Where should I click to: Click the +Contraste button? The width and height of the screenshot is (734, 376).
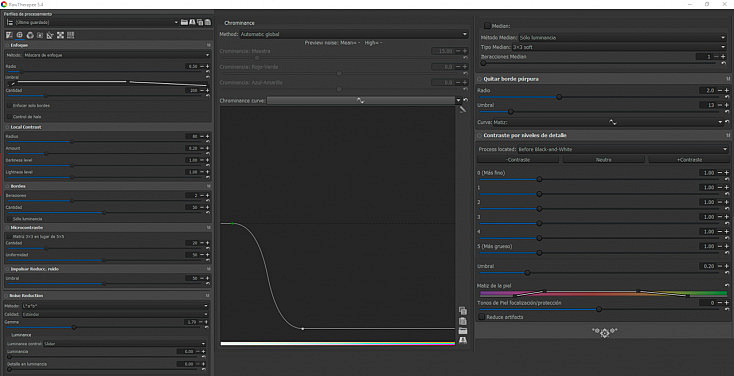689,160
